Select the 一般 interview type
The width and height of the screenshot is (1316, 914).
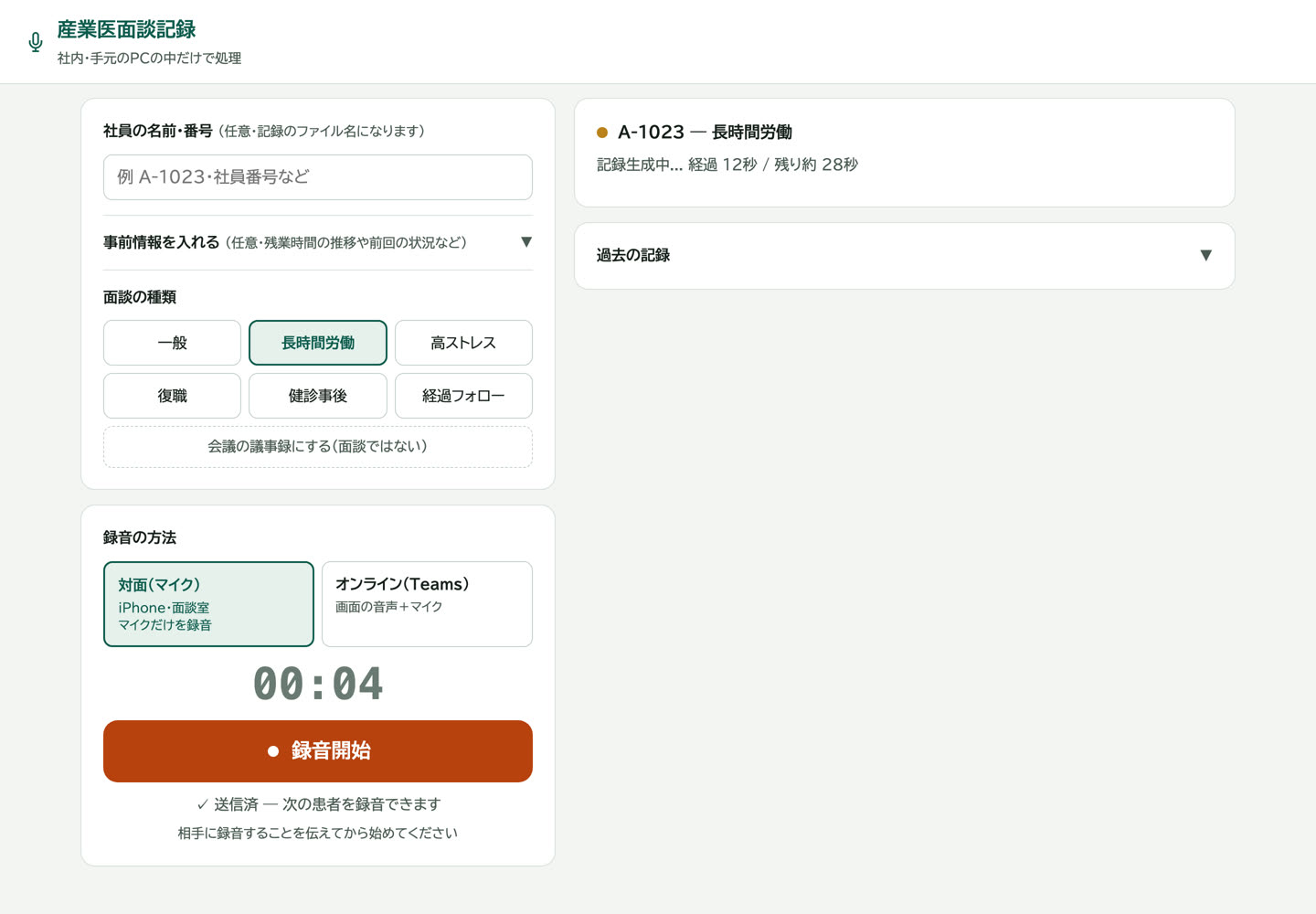tap(172, 343)
